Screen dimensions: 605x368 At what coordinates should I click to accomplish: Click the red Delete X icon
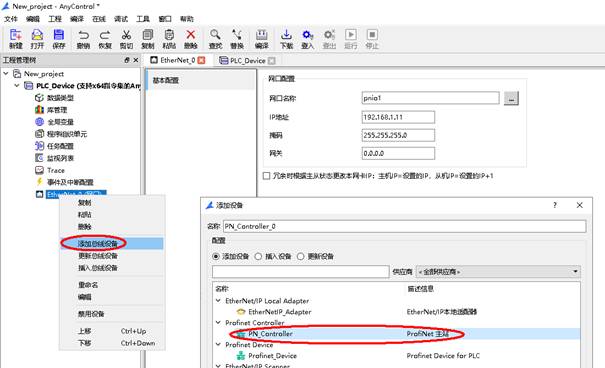pyautogui.click(x=191, y=35)
